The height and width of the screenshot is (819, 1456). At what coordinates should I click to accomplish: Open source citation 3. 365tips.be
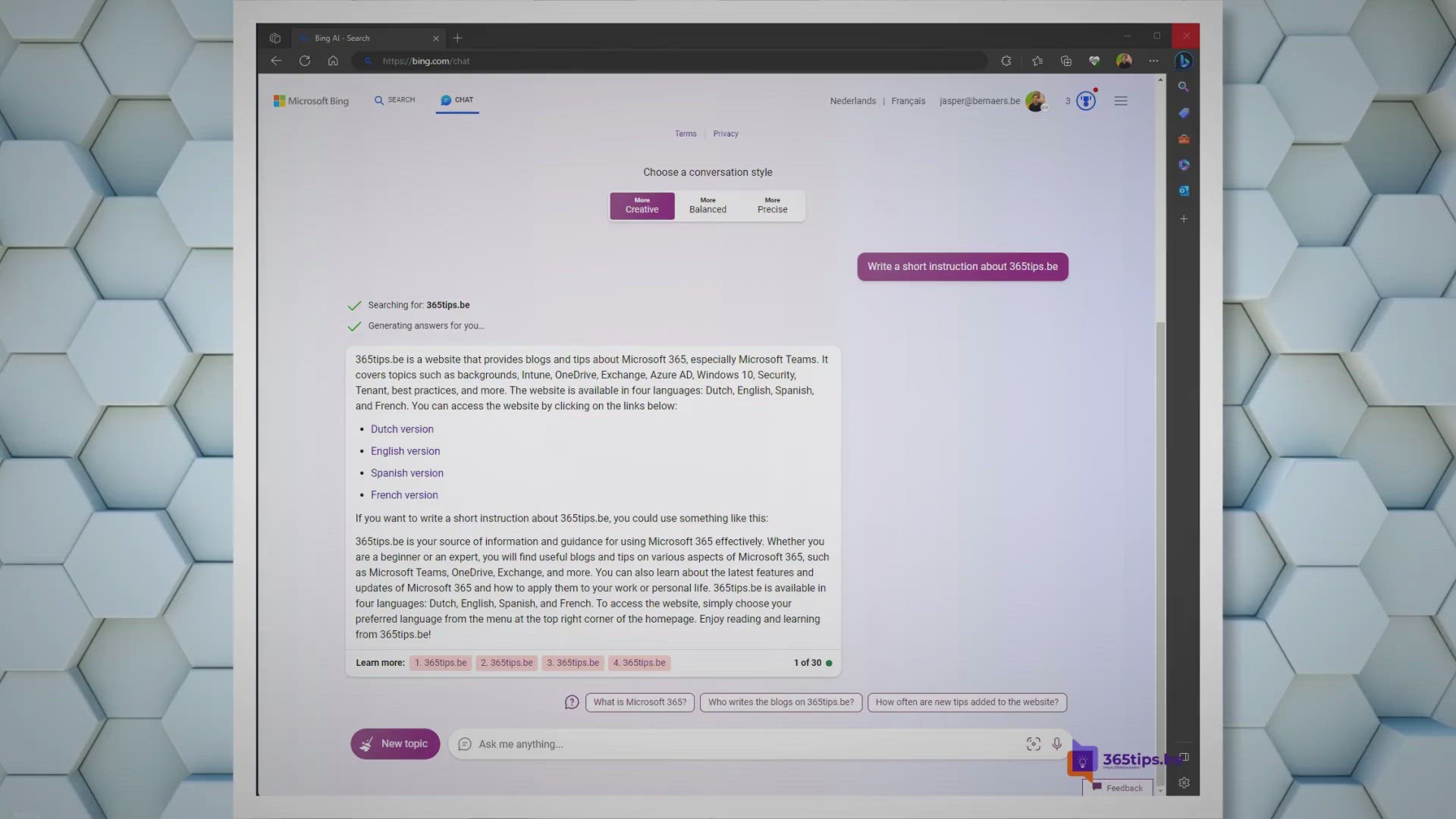coord(573,663)
